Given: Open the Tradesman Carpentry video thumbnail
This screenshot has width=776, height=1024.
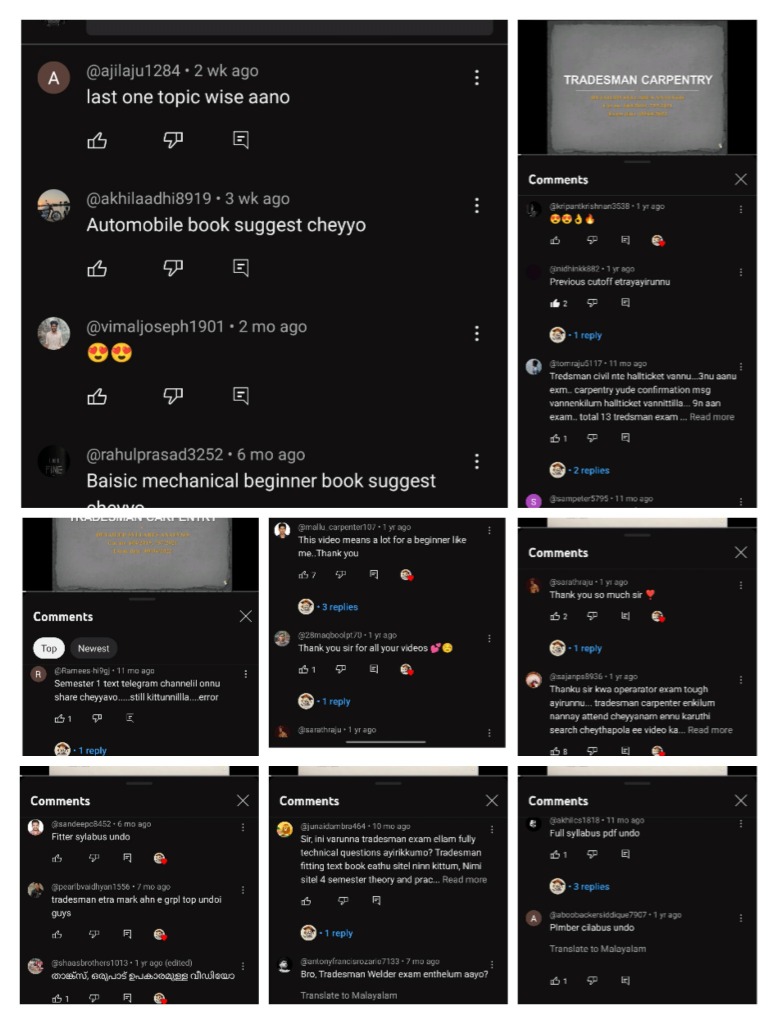Looking at the screenshot, I should point(638,87).
